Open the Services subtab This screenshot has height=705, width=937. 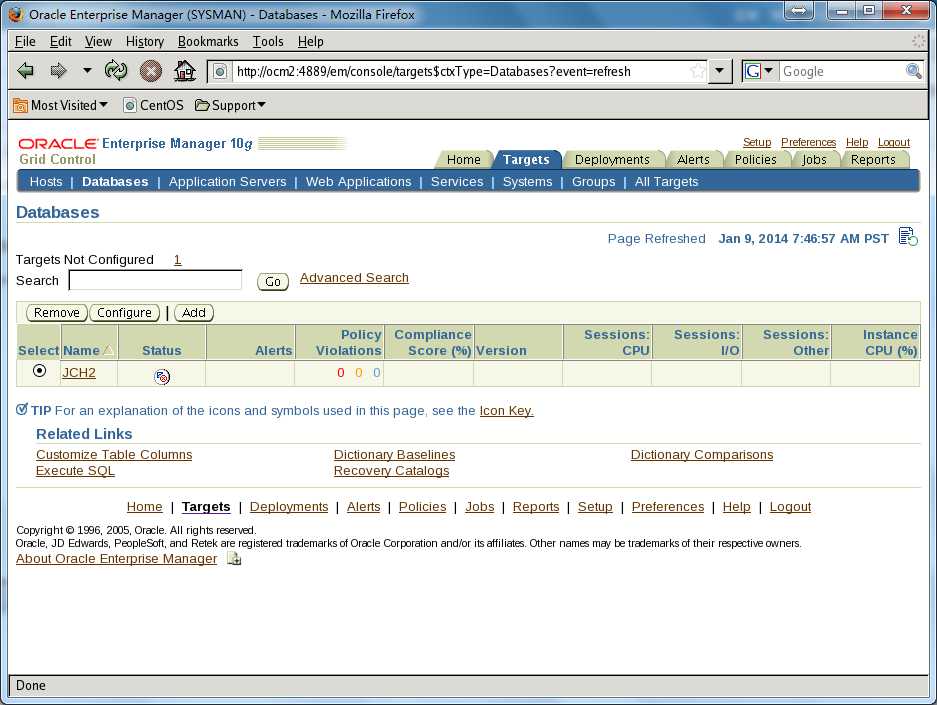457,182
